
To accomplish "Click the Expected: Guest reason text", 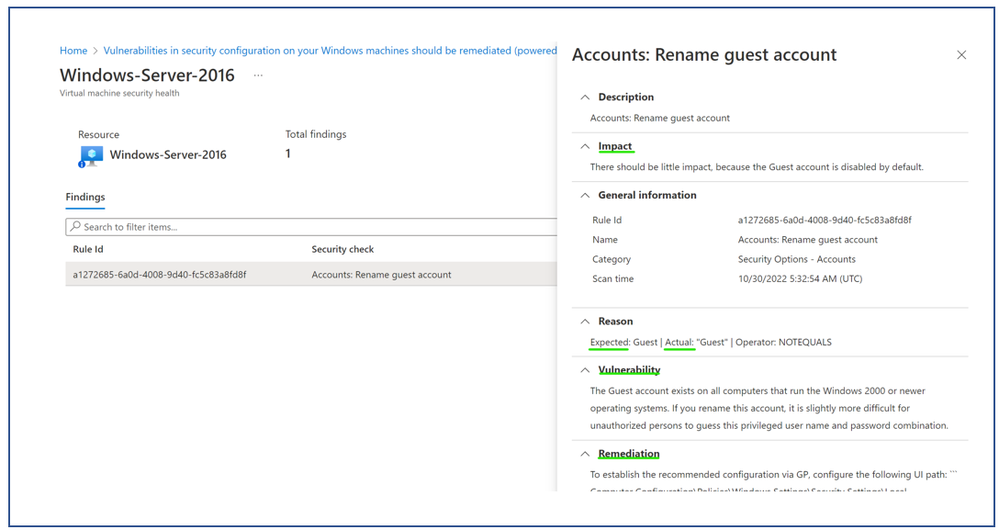I will click(x=624, y=342).
